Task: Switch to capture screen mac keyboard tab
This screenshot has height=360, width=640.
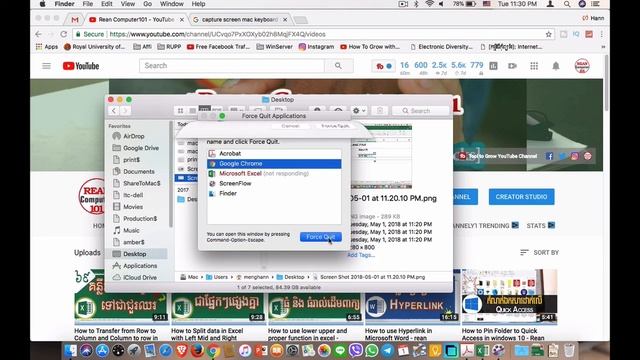Action: click(240, 20)
